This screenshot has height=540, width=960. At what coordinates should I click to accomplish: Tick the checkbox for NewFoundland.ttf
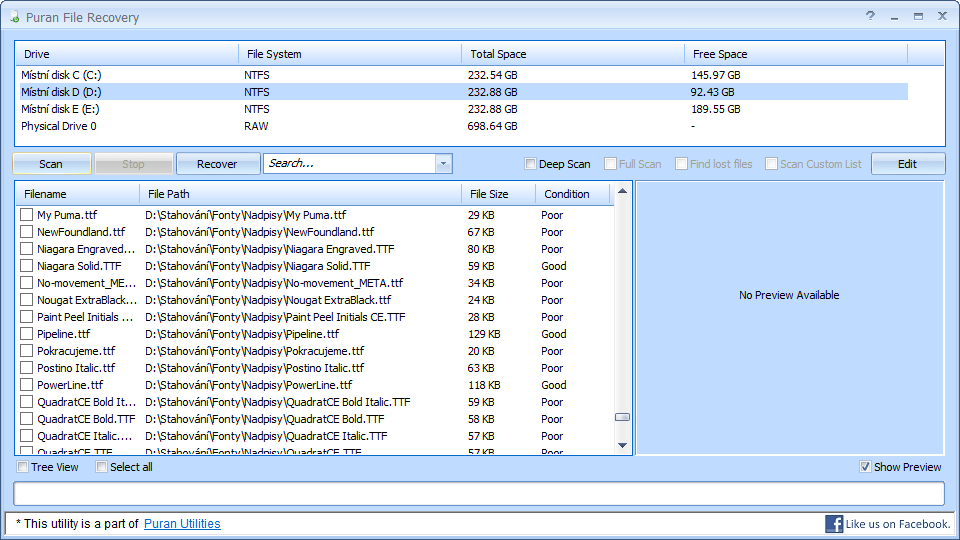click(26, 232)
